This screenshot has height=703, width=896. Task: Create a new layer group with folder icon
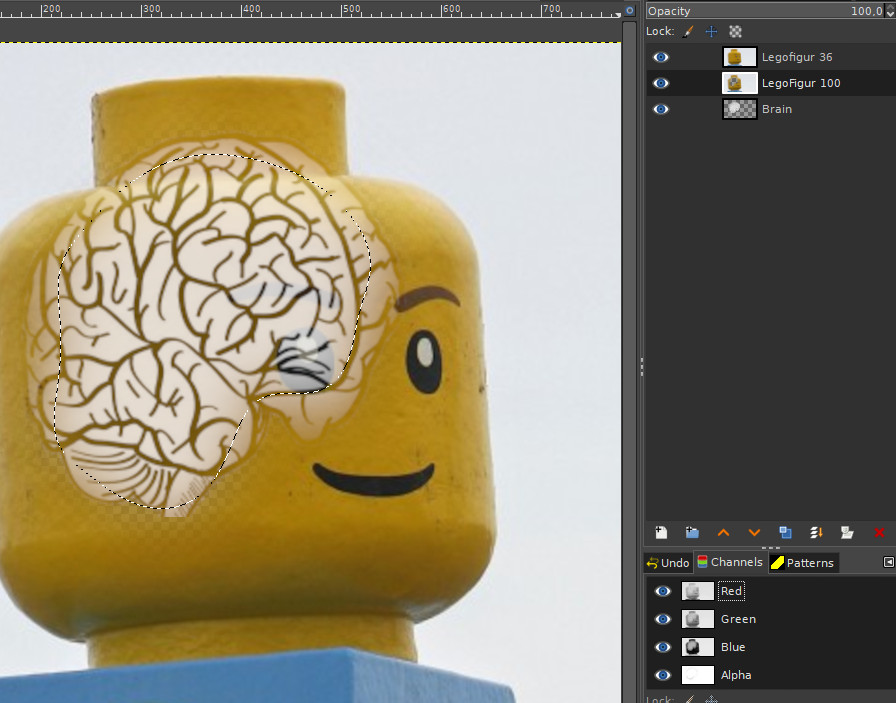[x=692, y=533]
